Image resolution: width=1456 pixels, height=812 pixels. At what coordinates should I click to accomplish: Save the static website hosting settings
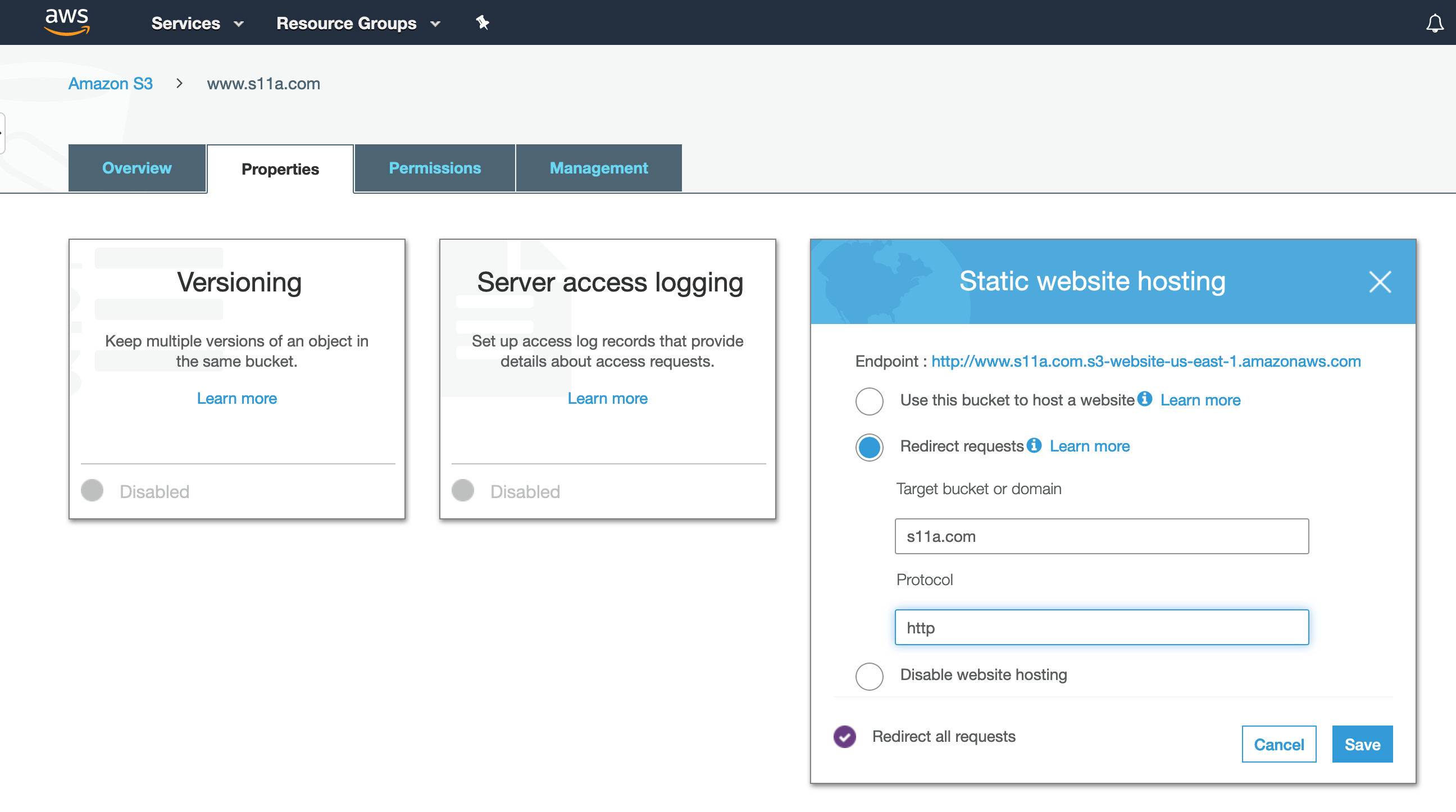coord(1362,743)
